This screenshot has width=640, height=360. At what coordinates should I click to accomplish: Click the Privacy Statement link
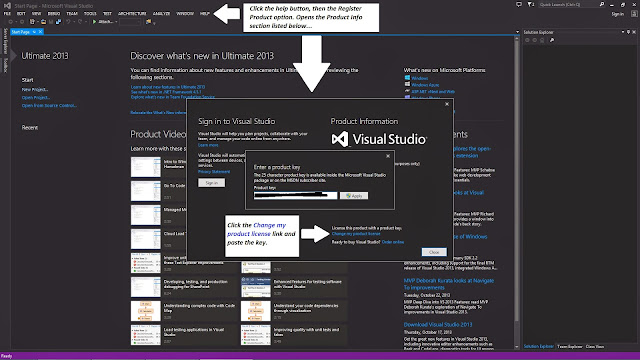(214, 172)
